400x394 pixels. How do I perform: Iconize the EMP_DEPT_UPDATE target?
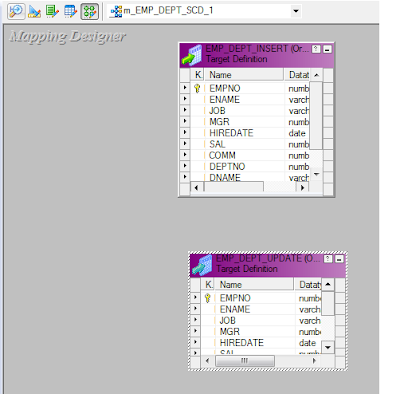[x=339, y=259]
